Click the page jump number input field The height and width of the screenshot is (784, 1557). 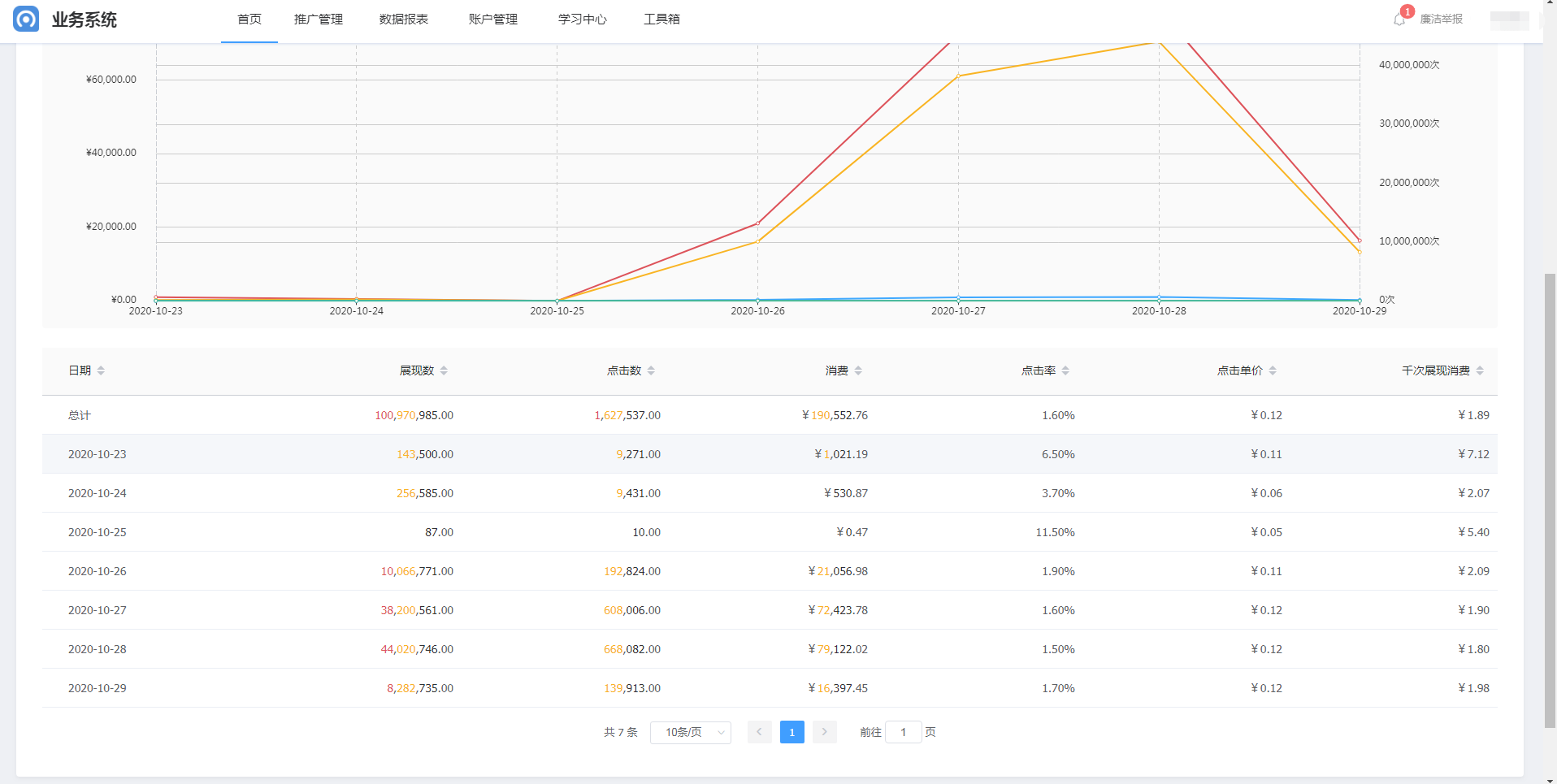point(903,732)
